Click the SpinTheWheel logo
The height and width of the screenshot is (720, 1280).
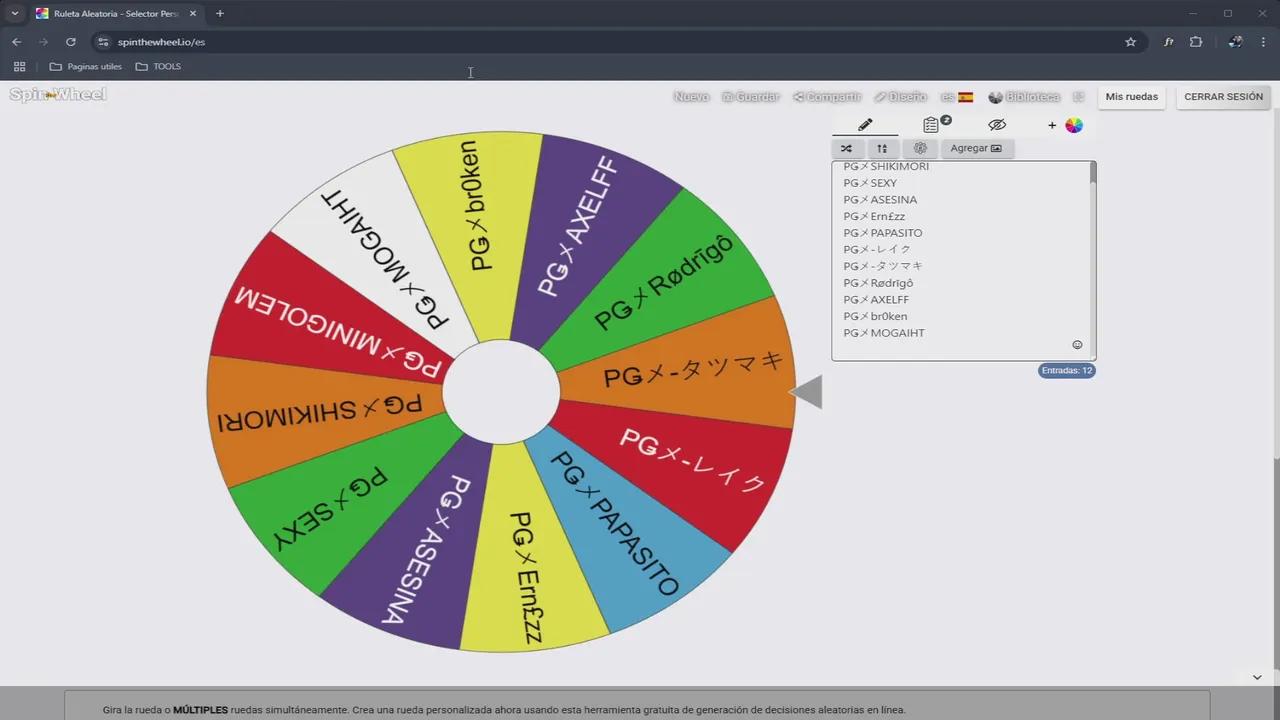58,95
